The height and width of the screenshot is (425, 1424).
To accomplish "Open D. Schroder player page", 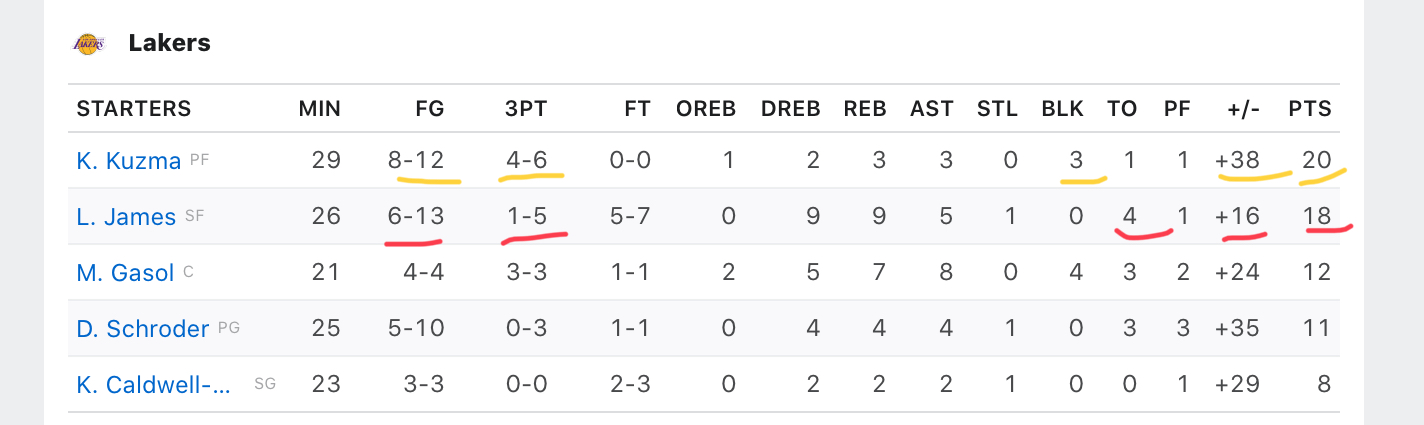I will click(143, 328).
